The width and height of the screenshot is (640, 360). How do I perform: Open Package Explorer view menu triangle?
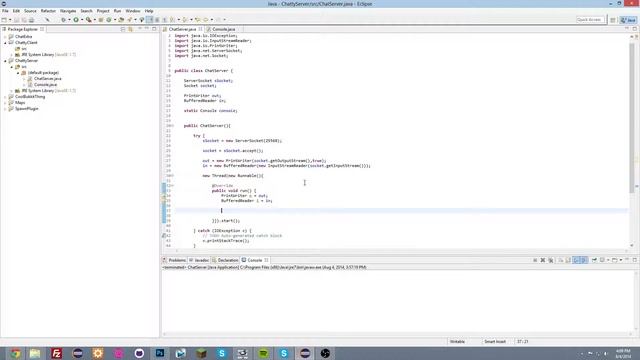(139, 29)
